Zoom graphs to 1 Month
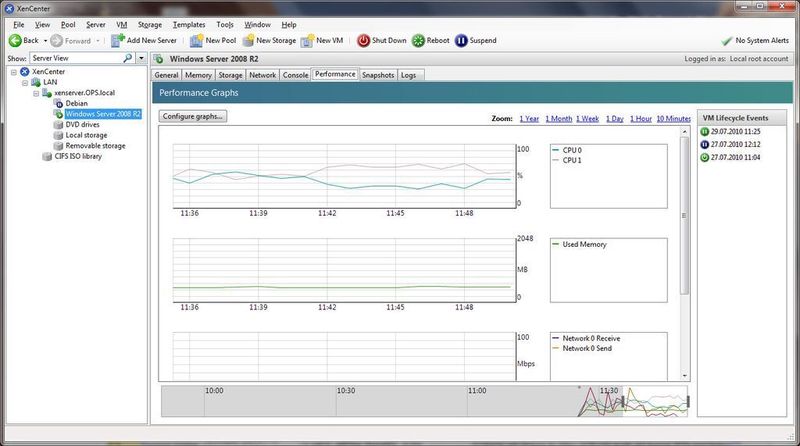Viewport: 800px width, 446px height. click(x=559, y=118)
